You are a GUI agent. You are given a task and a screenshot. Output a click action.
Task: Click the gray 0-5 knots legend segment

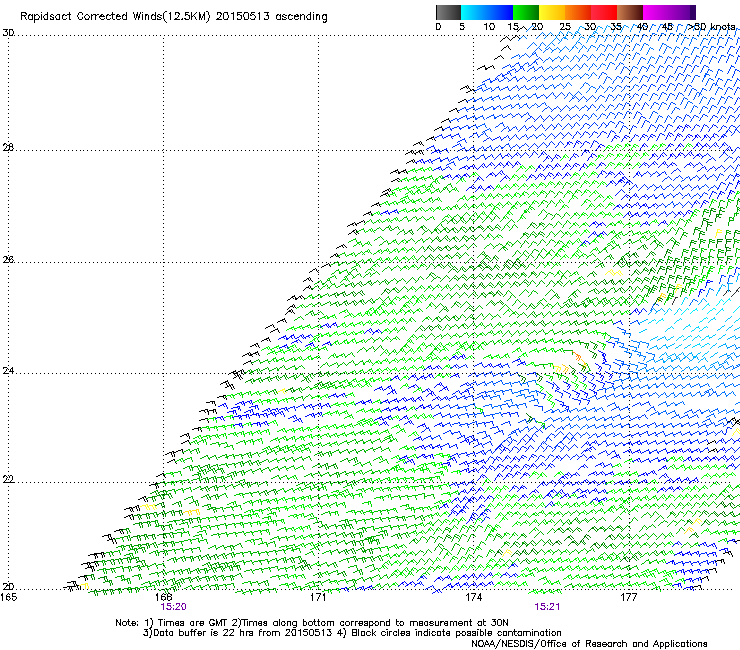[x=448, y=12]
